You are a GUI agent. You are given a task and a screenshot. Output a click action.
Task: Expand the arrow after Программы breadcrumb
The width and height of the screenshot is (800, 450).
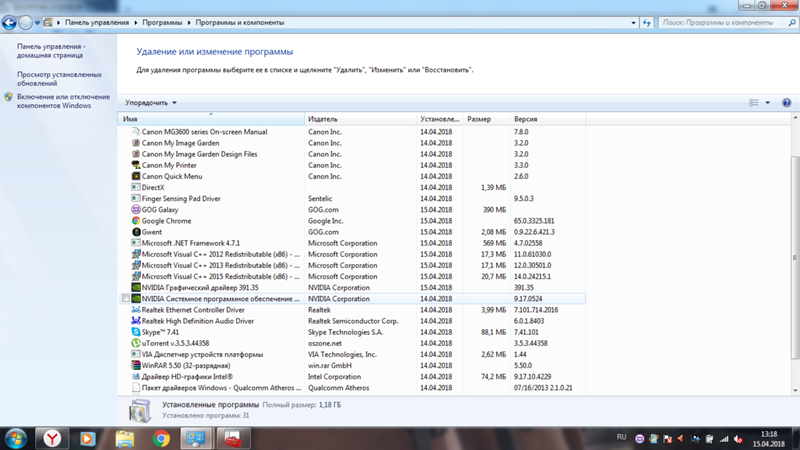[x=189, y=22]
